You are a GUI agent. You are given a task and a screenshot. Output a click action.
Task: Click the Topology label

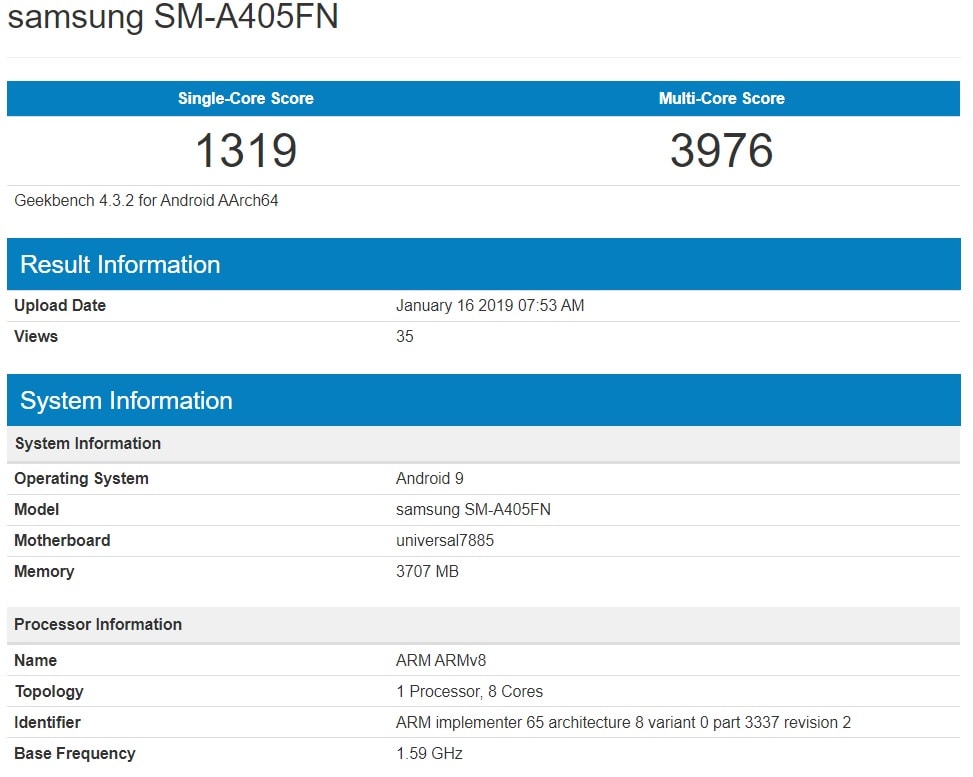coord(49,691)
